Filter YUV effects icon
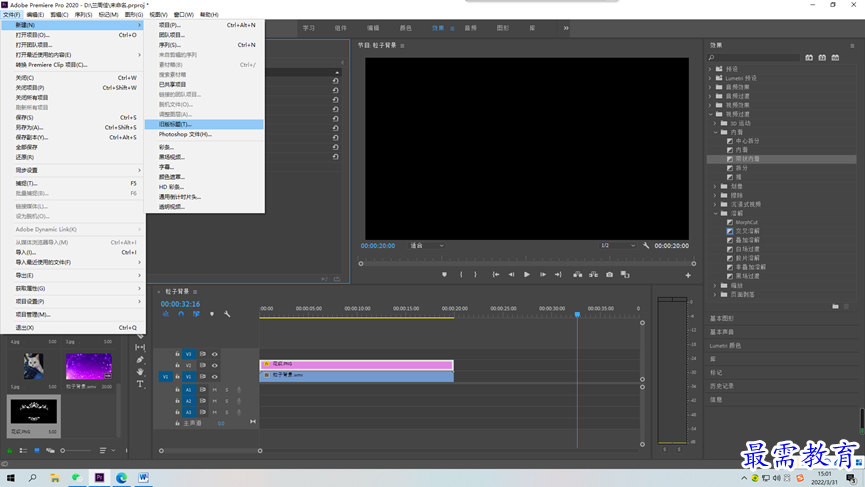This screenshot has height=487, width=865. point(835,57)
